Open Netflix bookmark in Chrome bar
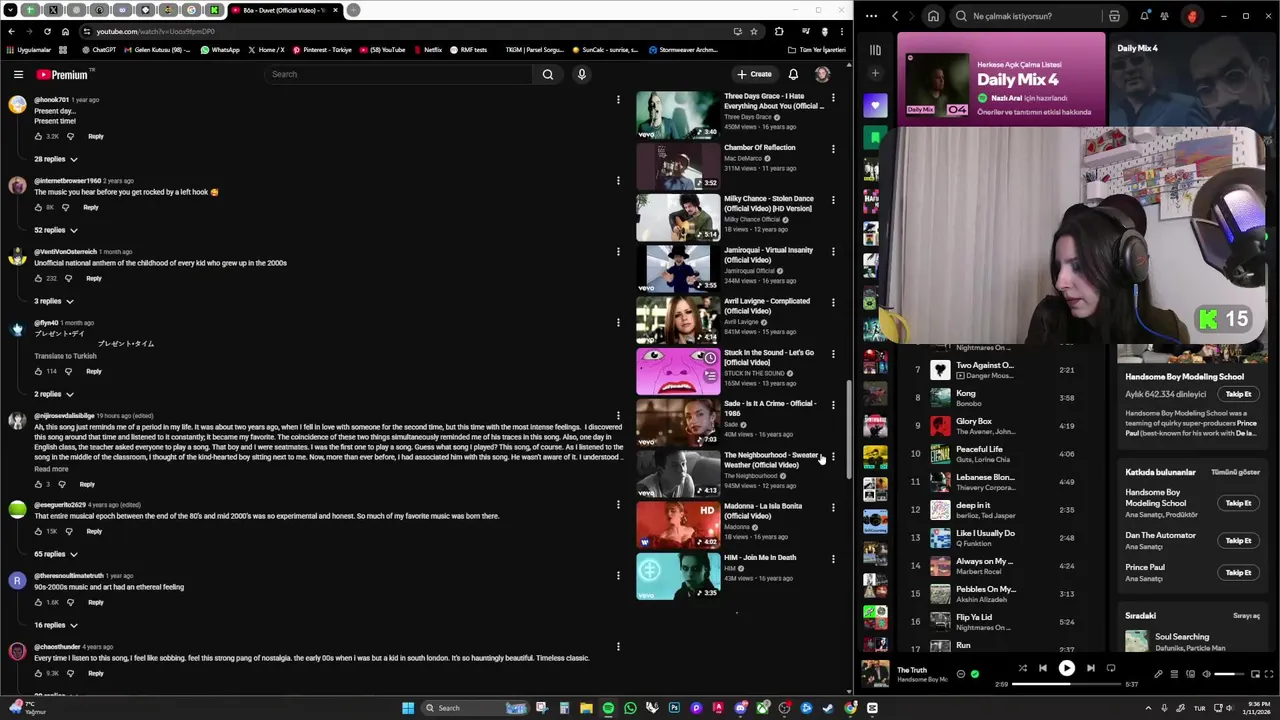 pos(427,50)
